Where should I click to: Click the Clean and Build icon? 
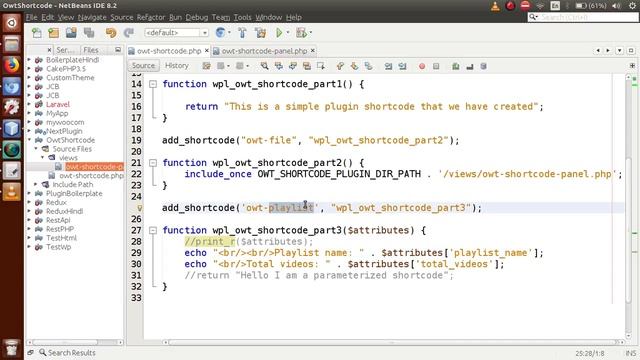coord(260,33)
